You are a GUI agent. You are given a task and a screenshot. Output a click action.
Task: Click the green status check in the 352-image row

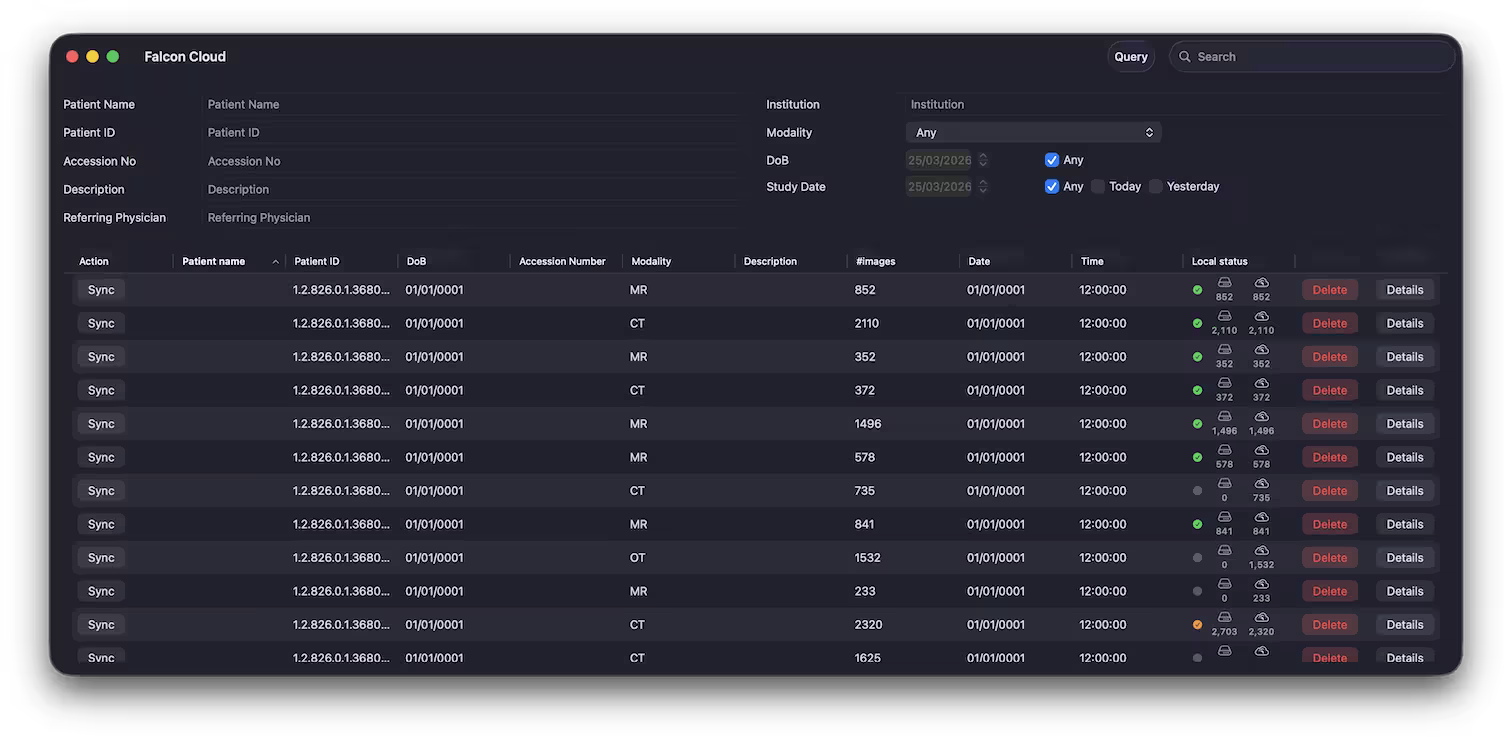1197,357
